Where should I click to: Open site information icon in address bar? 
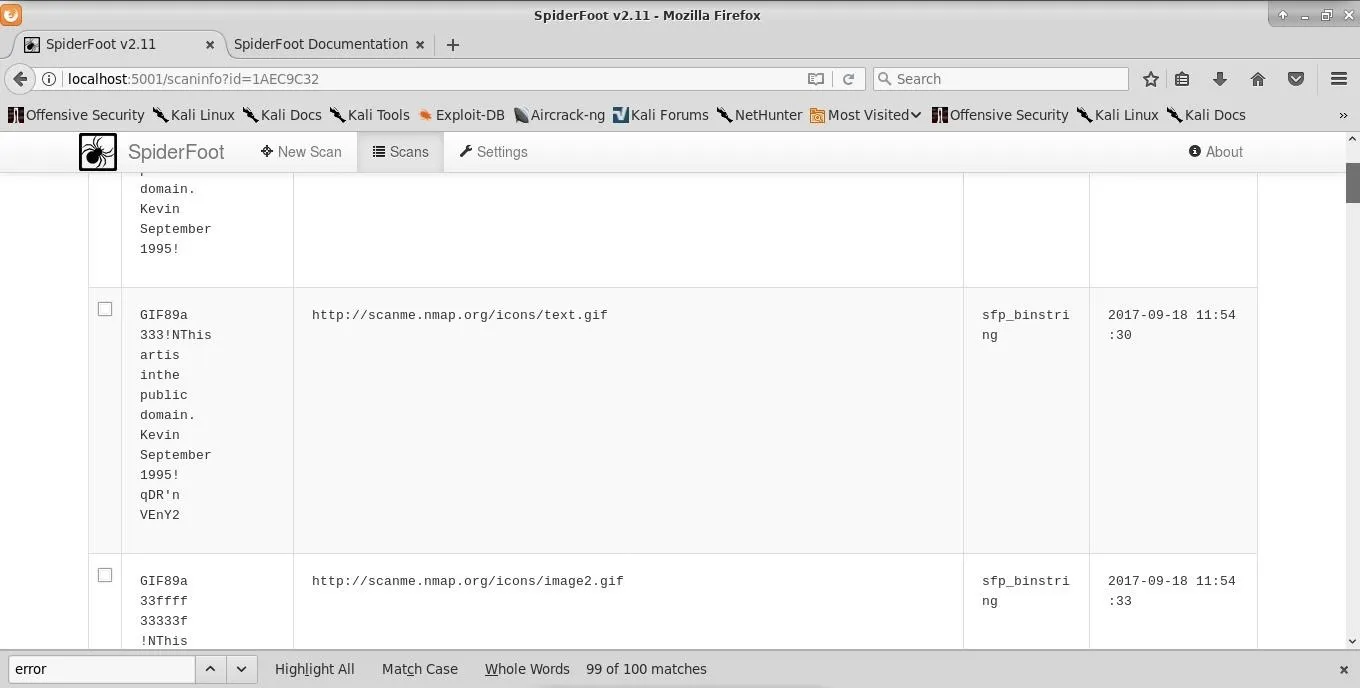(49, 79)
